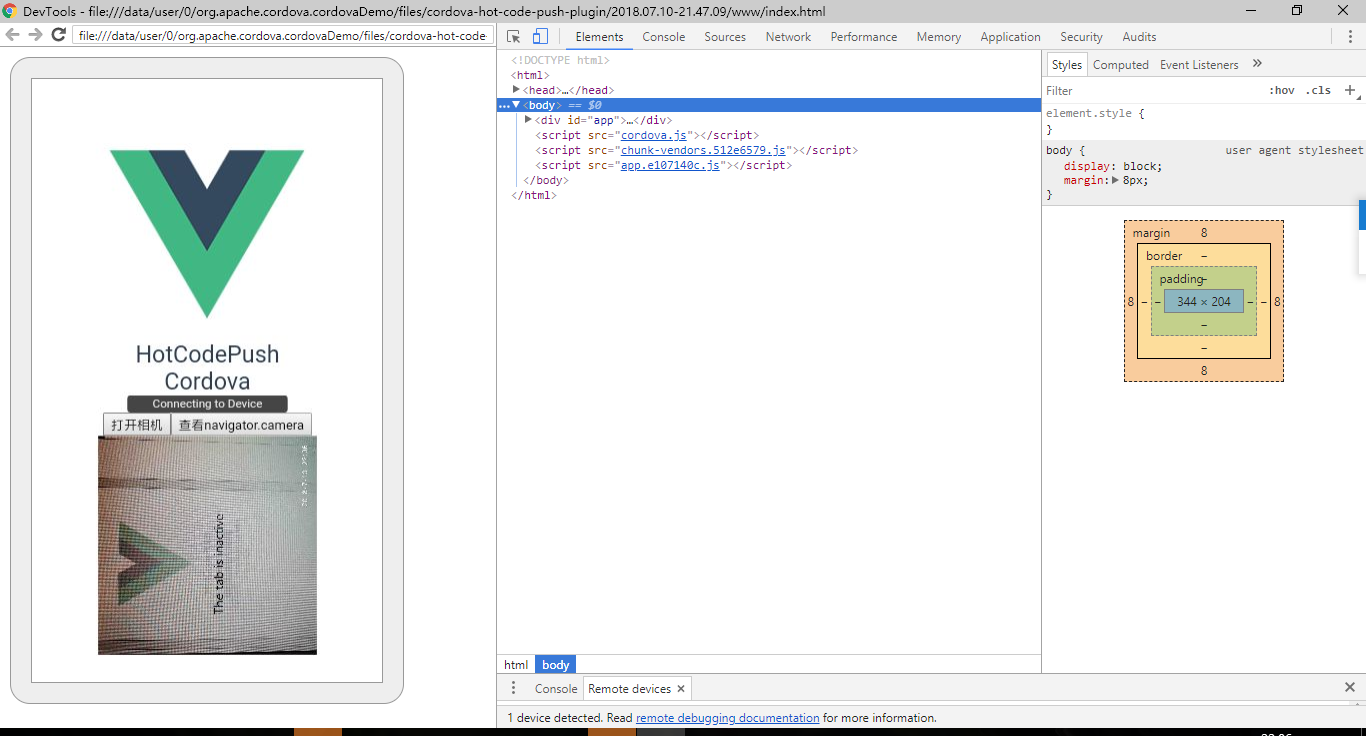Expand the div id="app" node
The height and width of the screenshot is (736, 1366).
[x=528, y=120]
